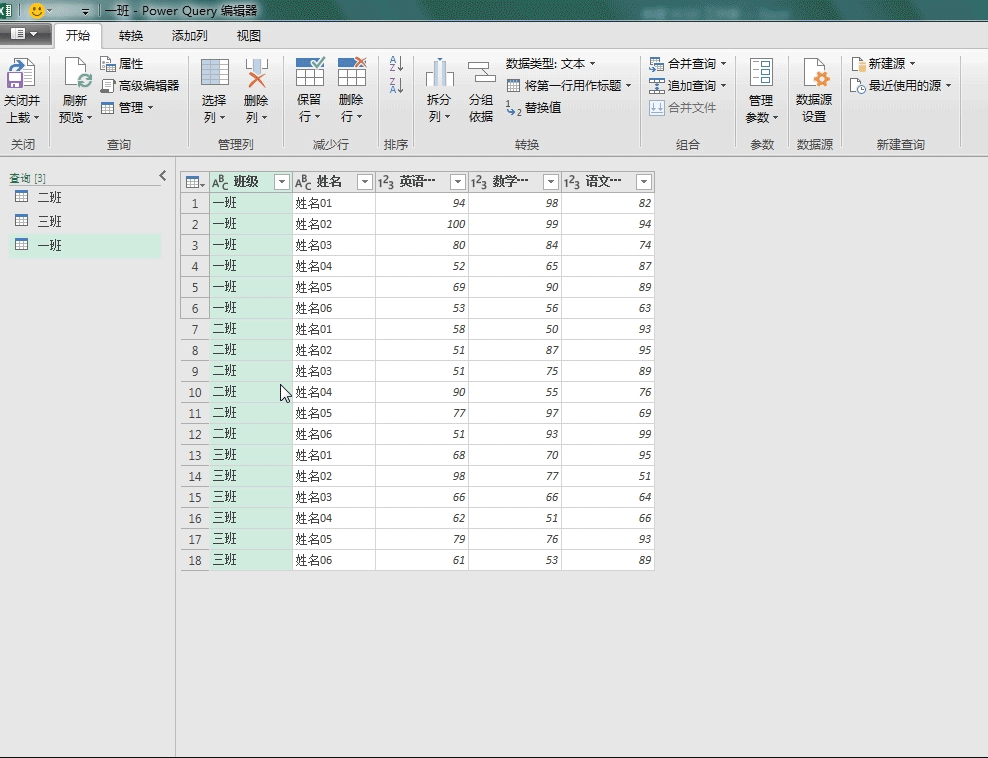Click the Split Column icon
The image size is (988, 758).
(439, 75)
